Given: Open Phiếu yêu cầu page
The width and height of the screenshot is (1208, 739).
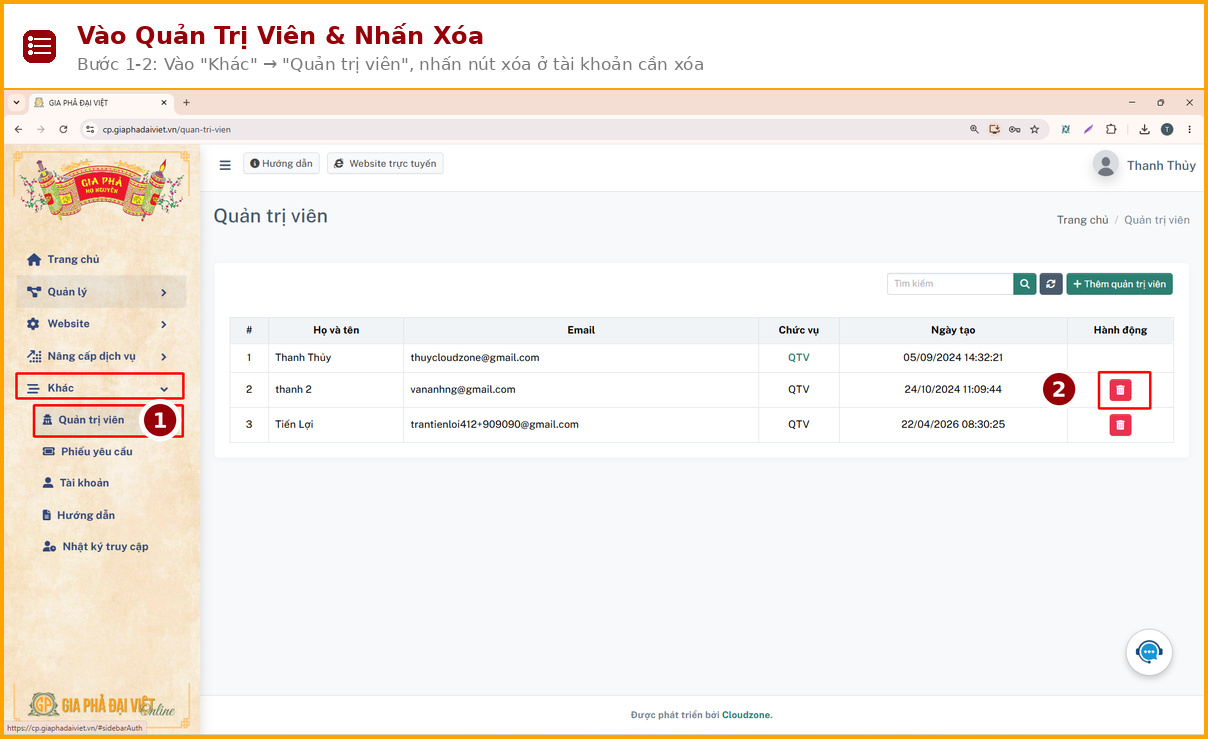Looking at the screenshot, I should 88,452.
